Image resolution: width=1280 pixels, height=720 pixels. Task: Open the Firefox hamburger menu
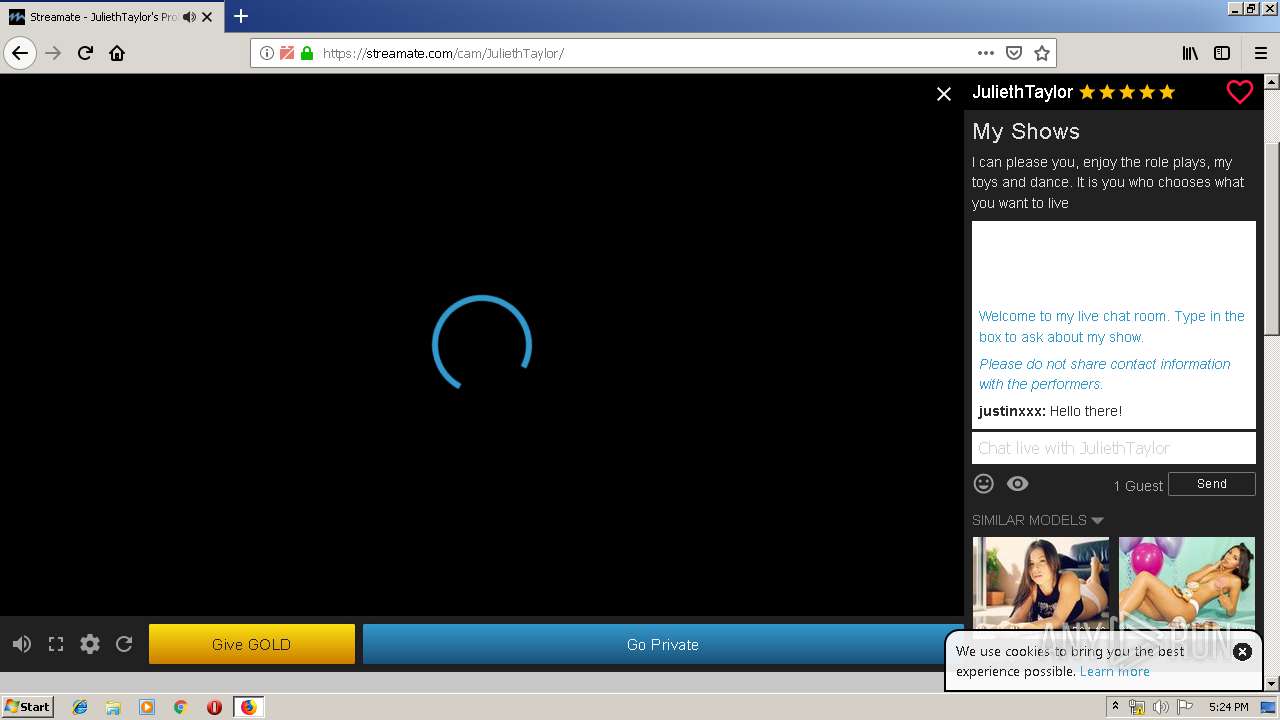pos(1261,53)
